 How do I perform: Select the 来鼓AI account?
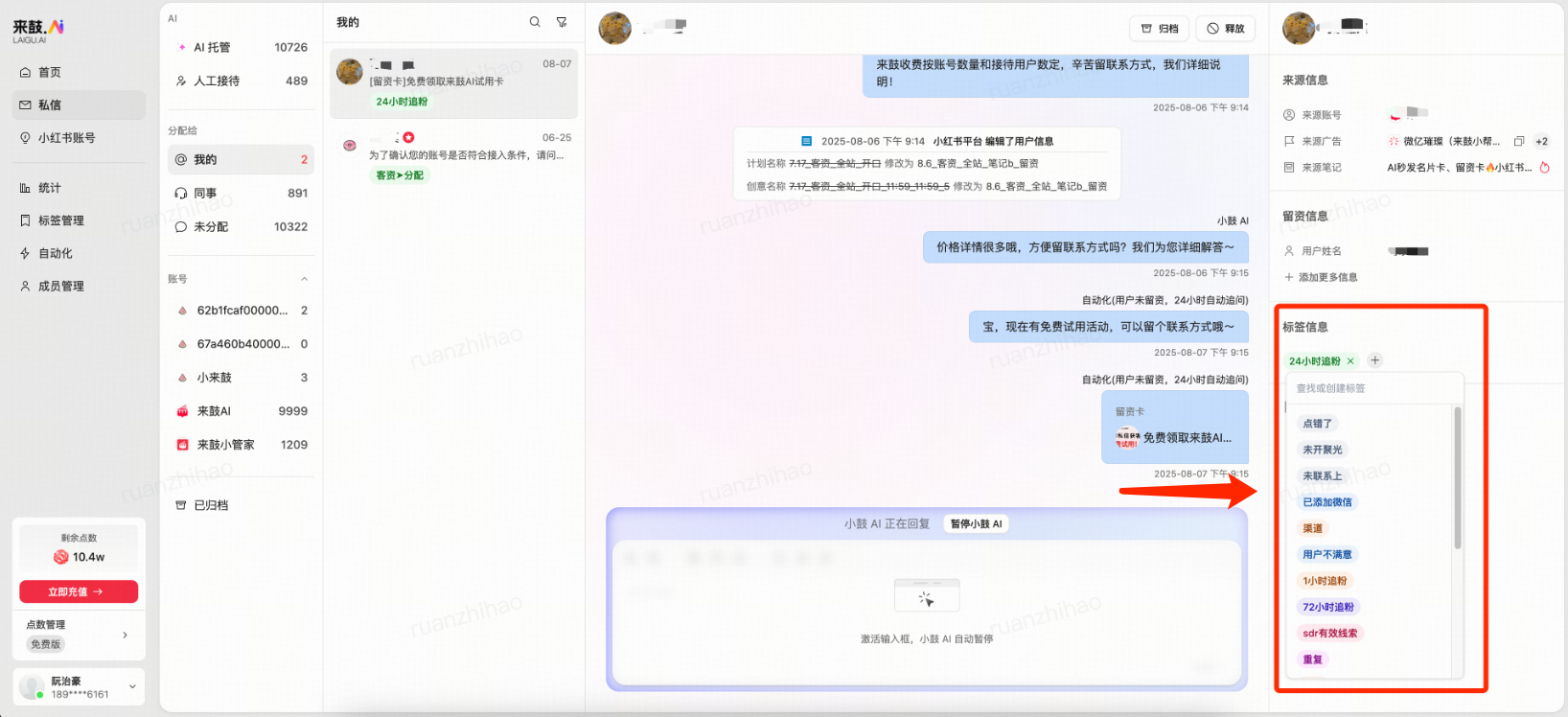click(x=241, y=411)
